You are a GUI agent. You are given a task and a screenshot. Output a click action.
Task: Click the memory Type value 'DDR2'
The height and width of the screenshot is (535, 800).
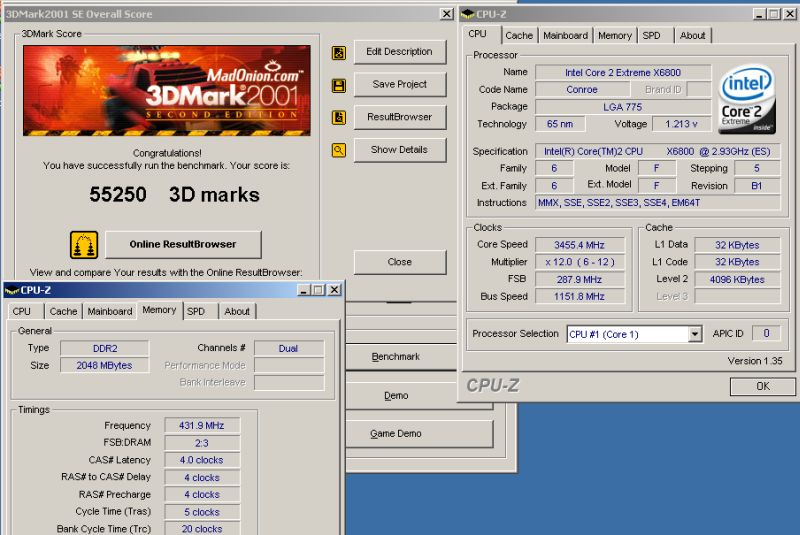click(105, 348)
